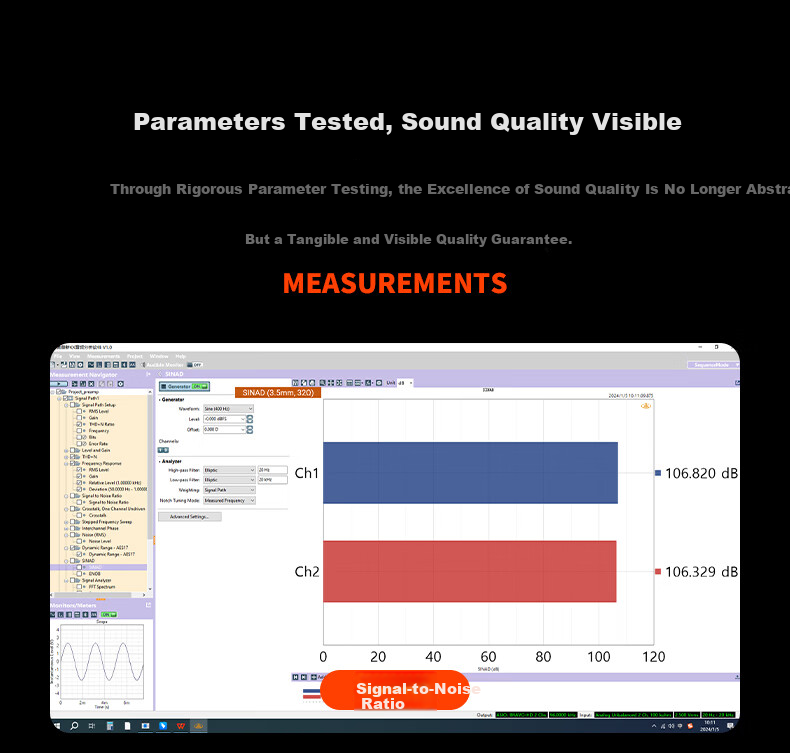Screen dimensions: 790x753
Task: Open Windows taskbar search
Action: click(74, 726)
